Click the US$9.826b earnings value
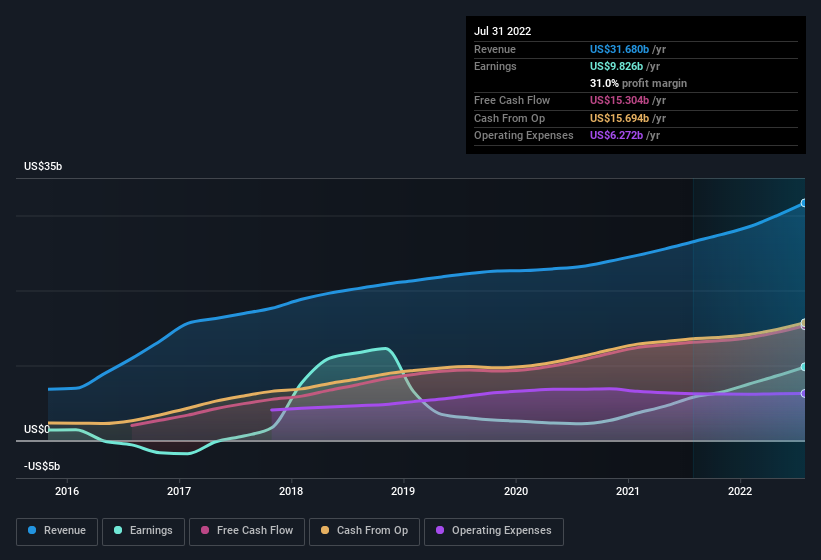The height and width of the screenshot is (560, 821). [616, 66]
